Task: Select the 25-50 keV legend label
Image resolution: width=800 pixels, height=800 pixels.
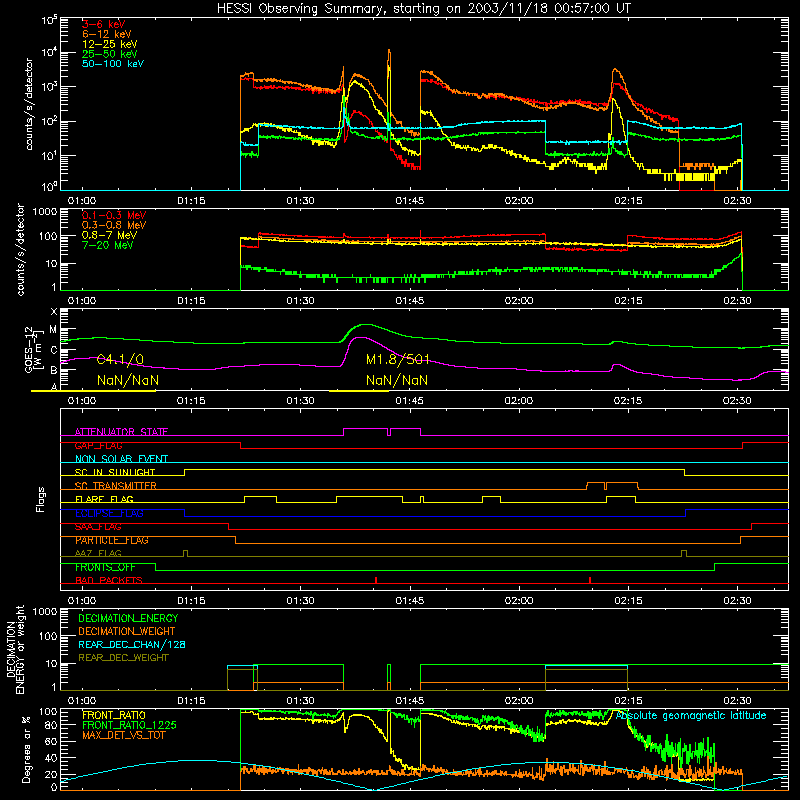Action: (x=110, y=54)
